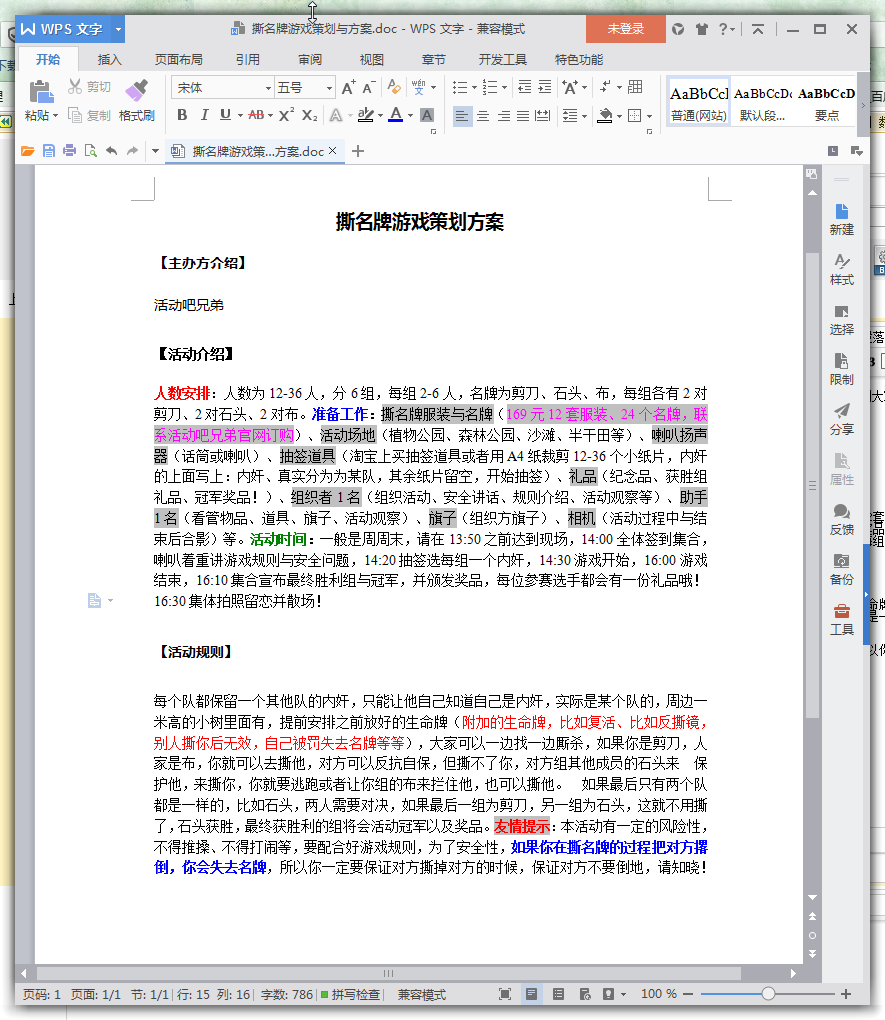Expand the borders dropdown arrow
885x1020 pixels.
tap(649, 116)
